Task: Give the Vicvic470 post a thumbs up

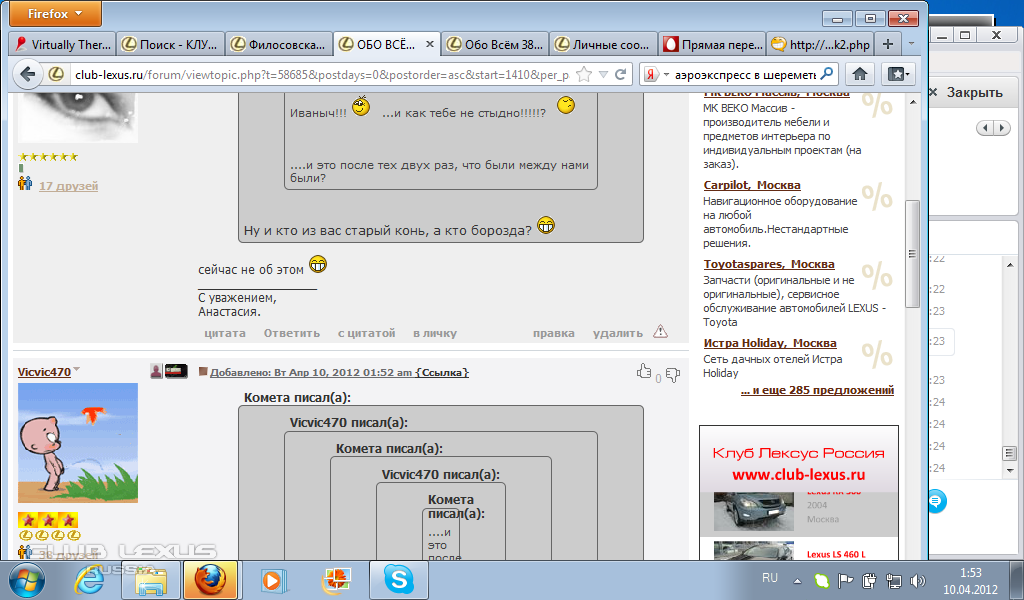Action: [644, 372]
